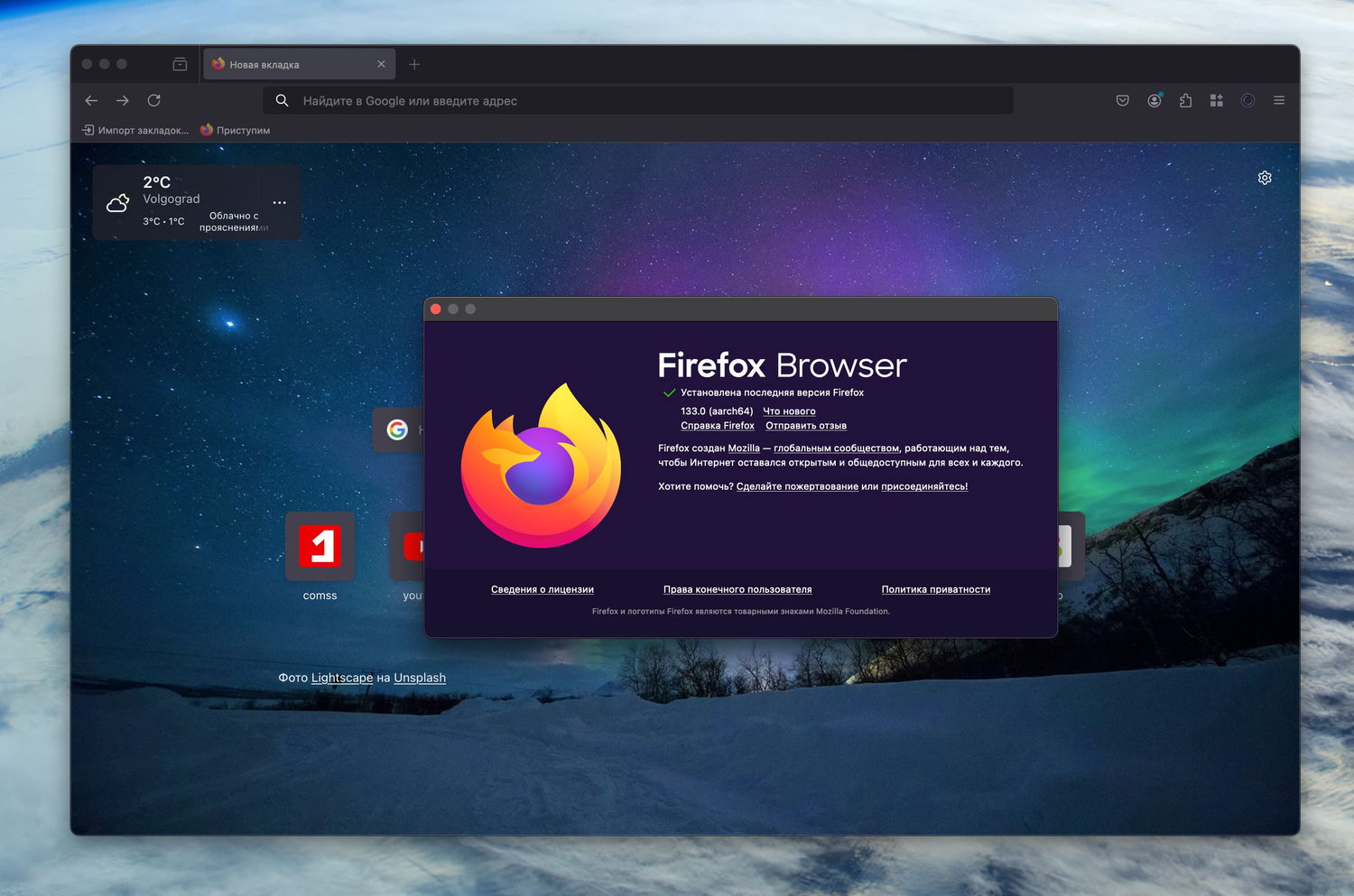
Task: Open the weather widget three-dots menu
Action: (280, 202)
